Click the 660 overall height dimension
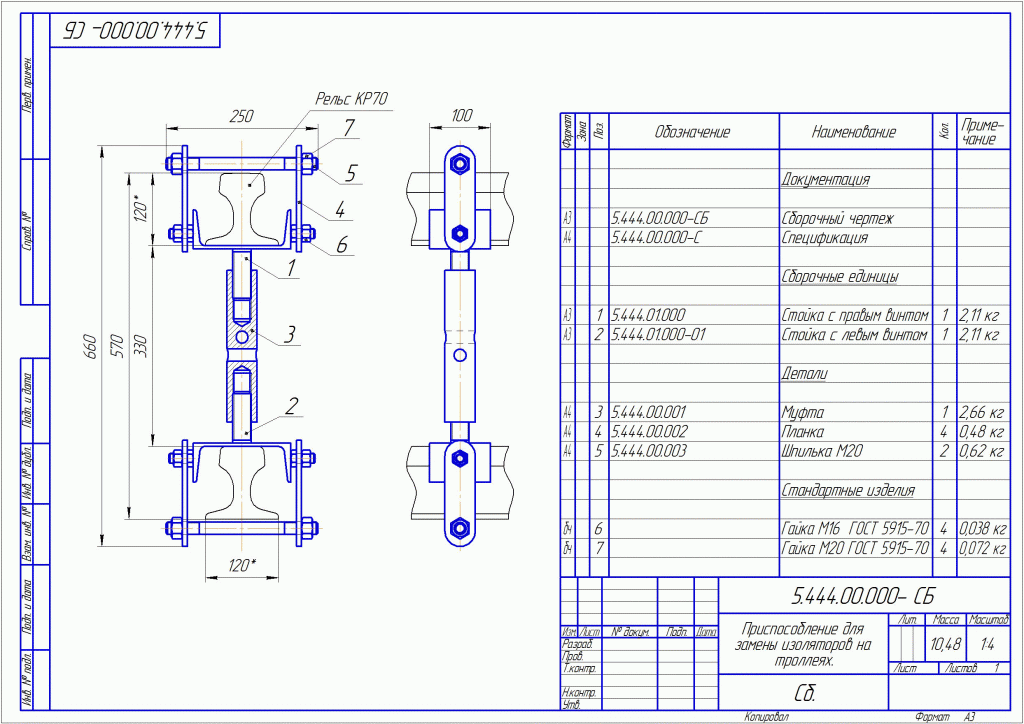This screenshot has width=1024, height=724. (x=91, y=347)
